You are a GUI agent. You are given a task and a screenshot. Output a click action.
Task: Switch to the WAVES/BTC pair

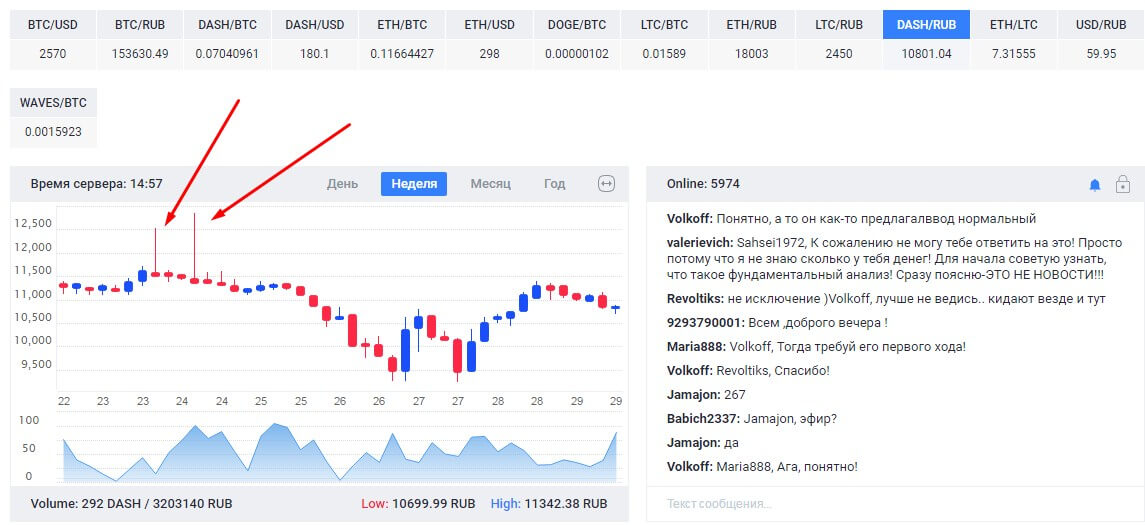click(53, 116)
